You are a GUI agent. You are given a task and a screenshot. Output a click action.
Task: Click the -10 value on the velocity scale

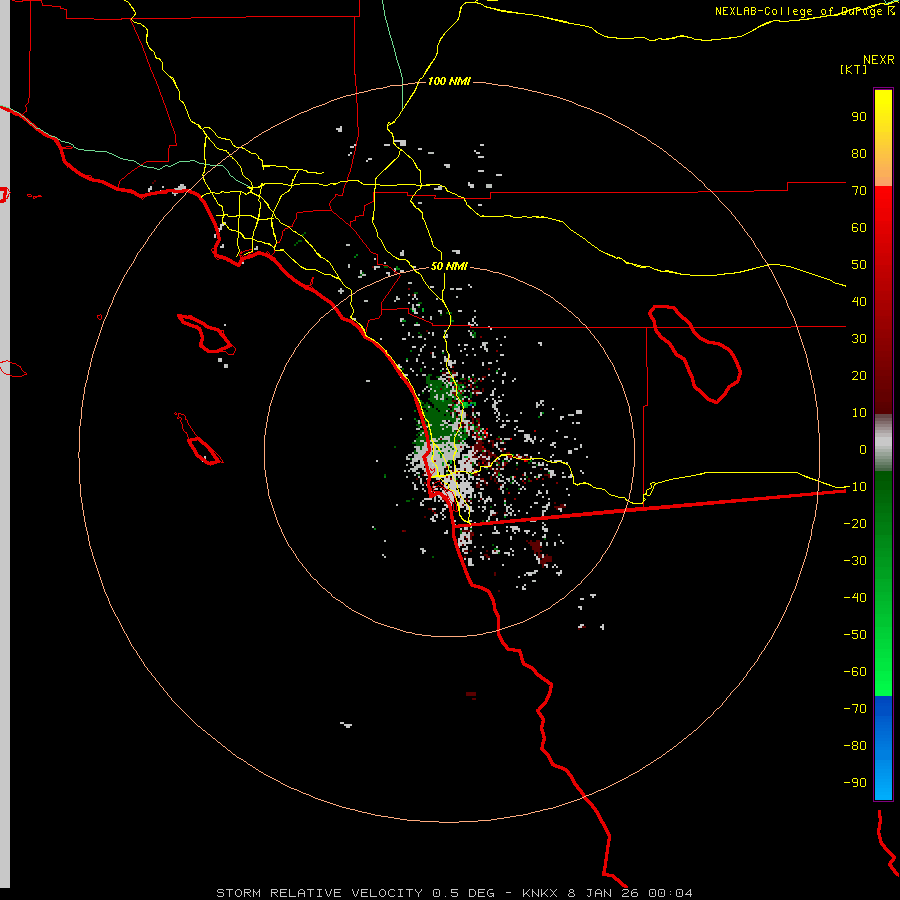[x=855, y=487]
